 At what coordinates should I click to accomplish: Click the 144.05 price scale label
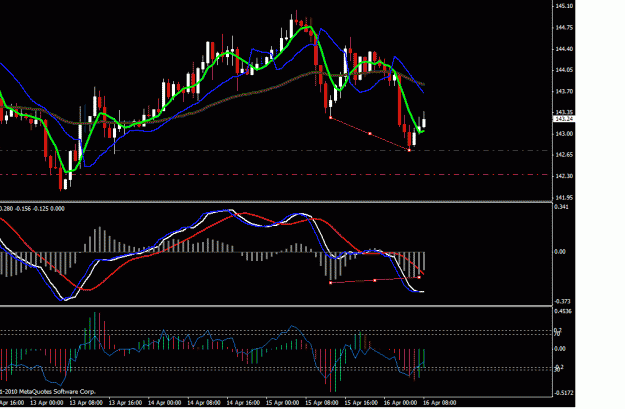(x=564, y=70)
